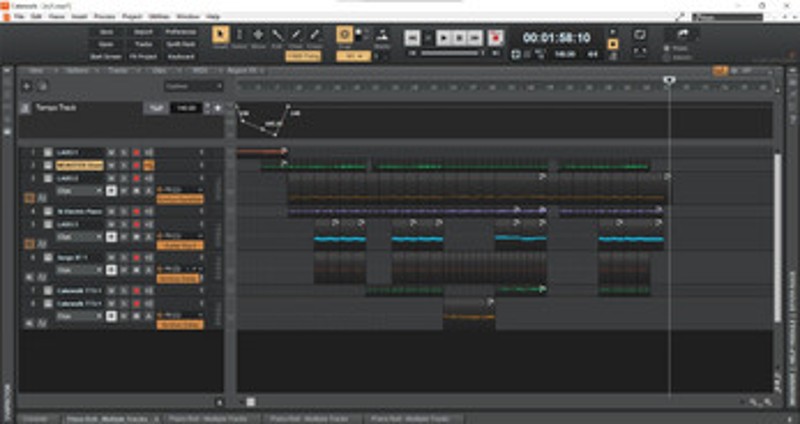
Task: Click the Start Screen button
Action: click(106, 57)
